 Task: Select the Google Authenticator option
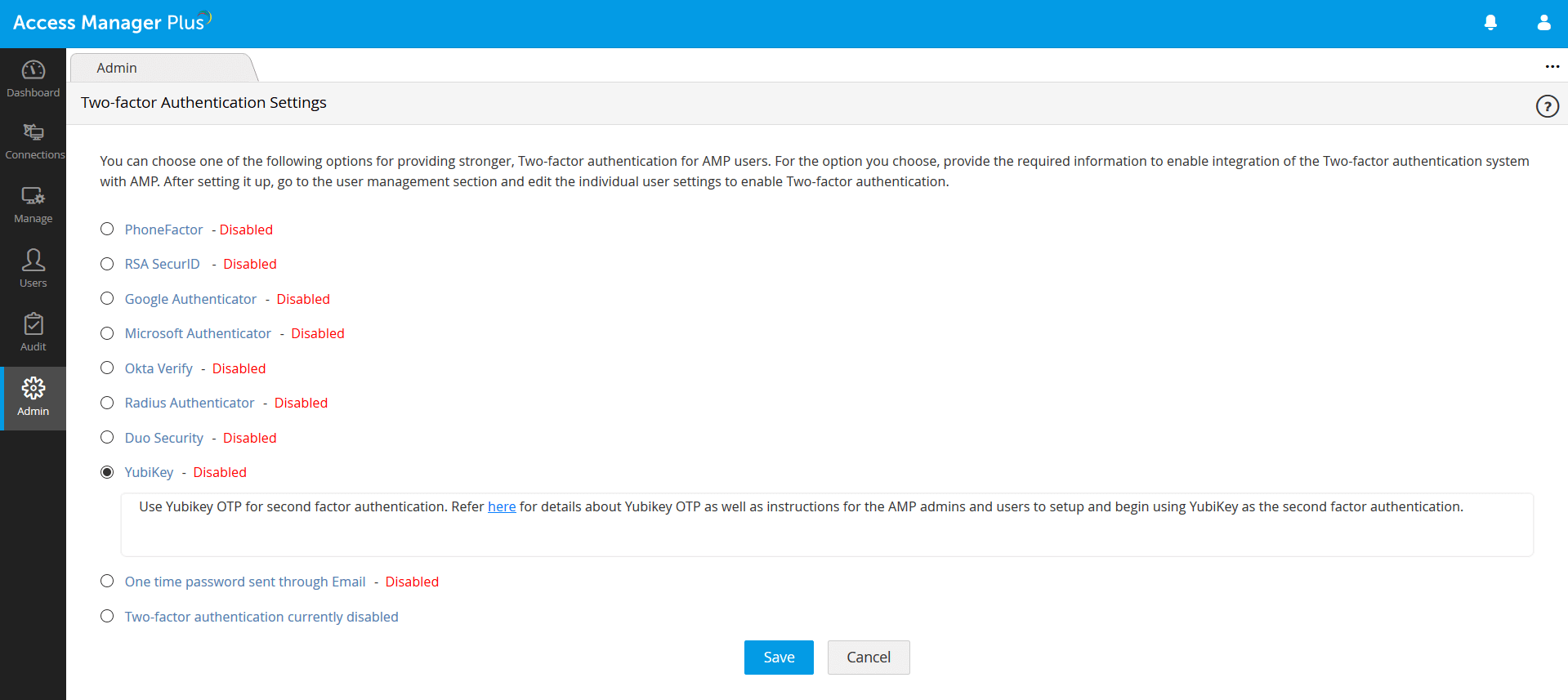107,299
